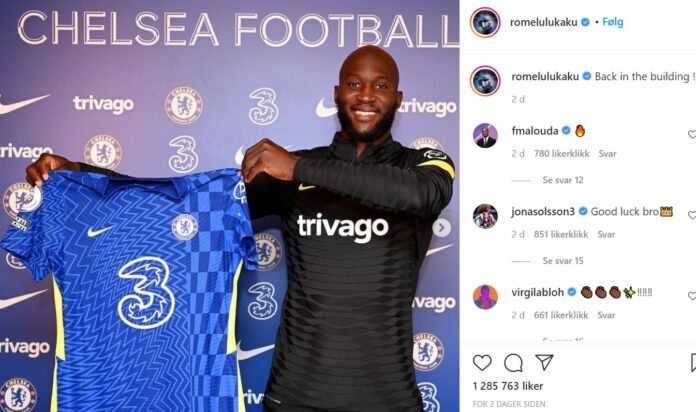Save the post with the bookmark icon

[x=693, y=363]
